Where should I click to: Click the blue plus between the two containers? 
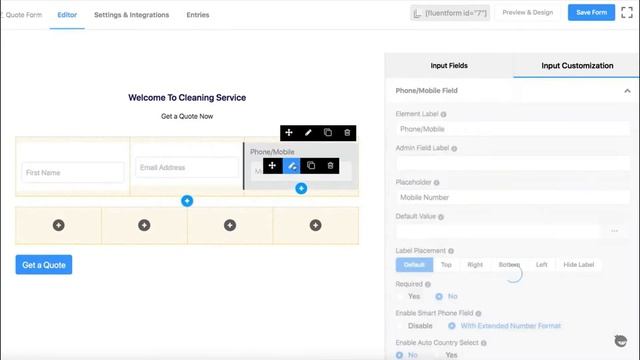click(187, 201)
